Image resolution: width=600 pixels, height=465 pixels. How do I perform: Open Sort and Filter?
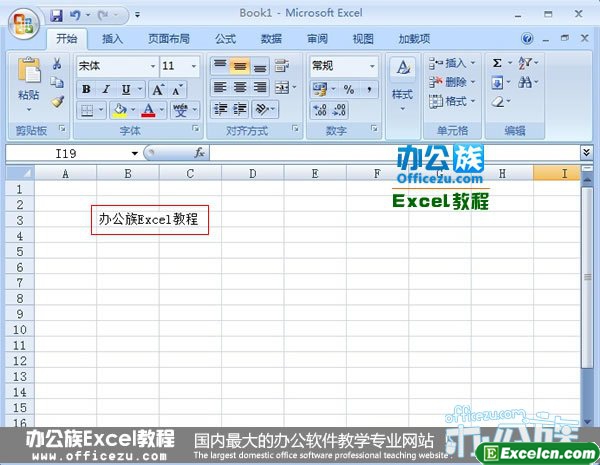tap(524, 63)
